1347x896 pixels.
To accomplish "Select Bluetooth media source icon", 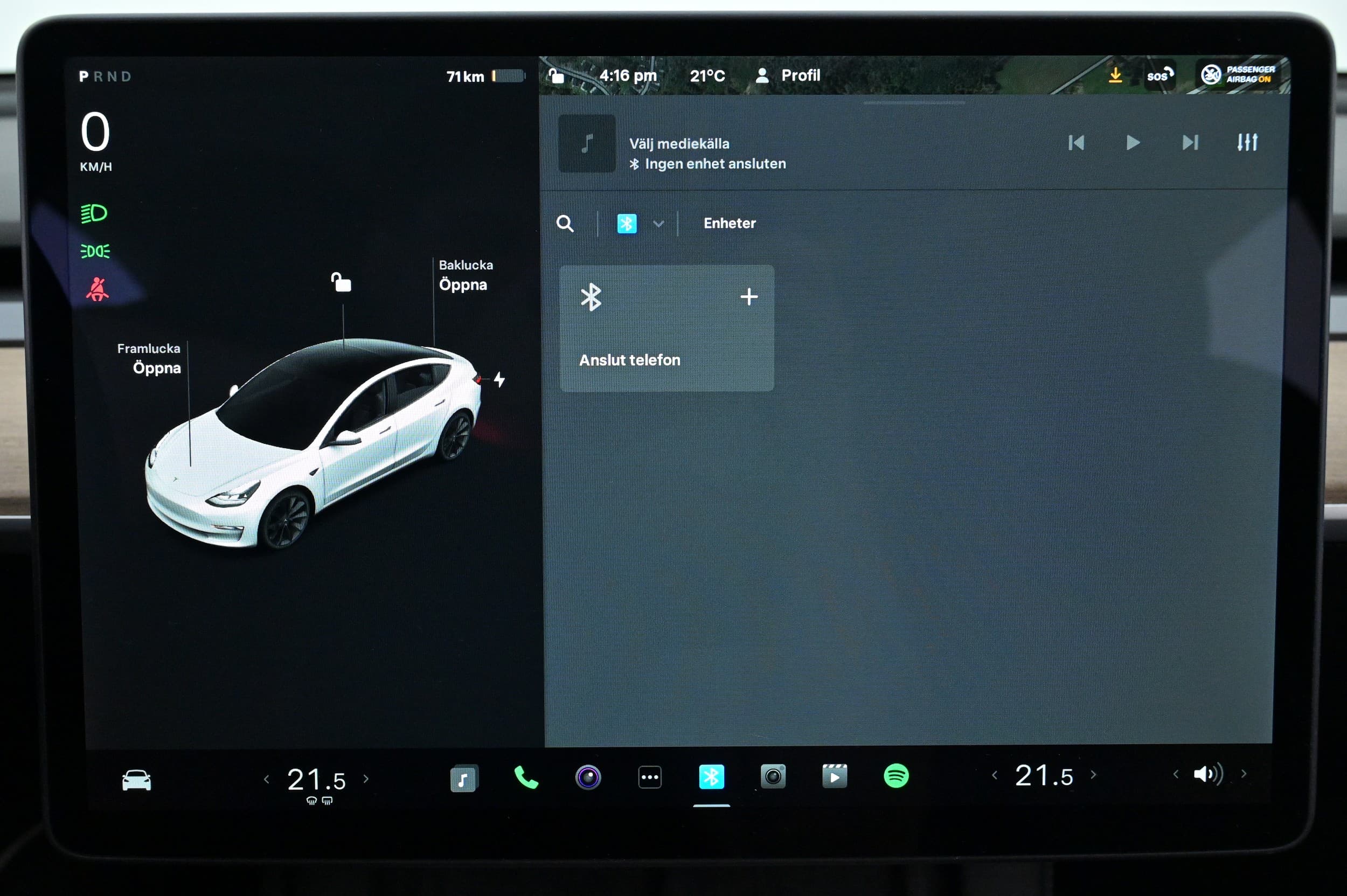I will tap(626, 224).
